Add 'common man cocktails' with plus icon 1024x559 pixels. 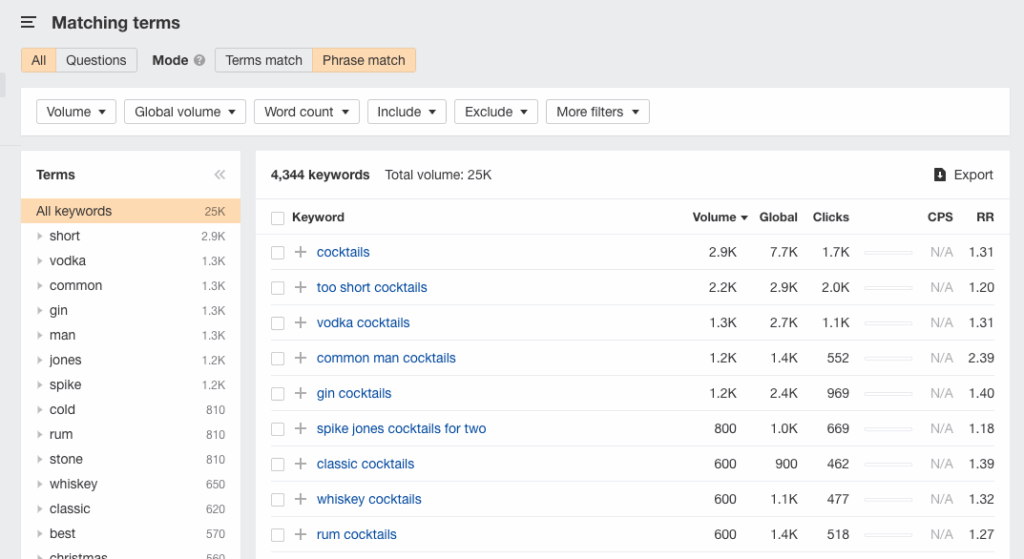300,358
